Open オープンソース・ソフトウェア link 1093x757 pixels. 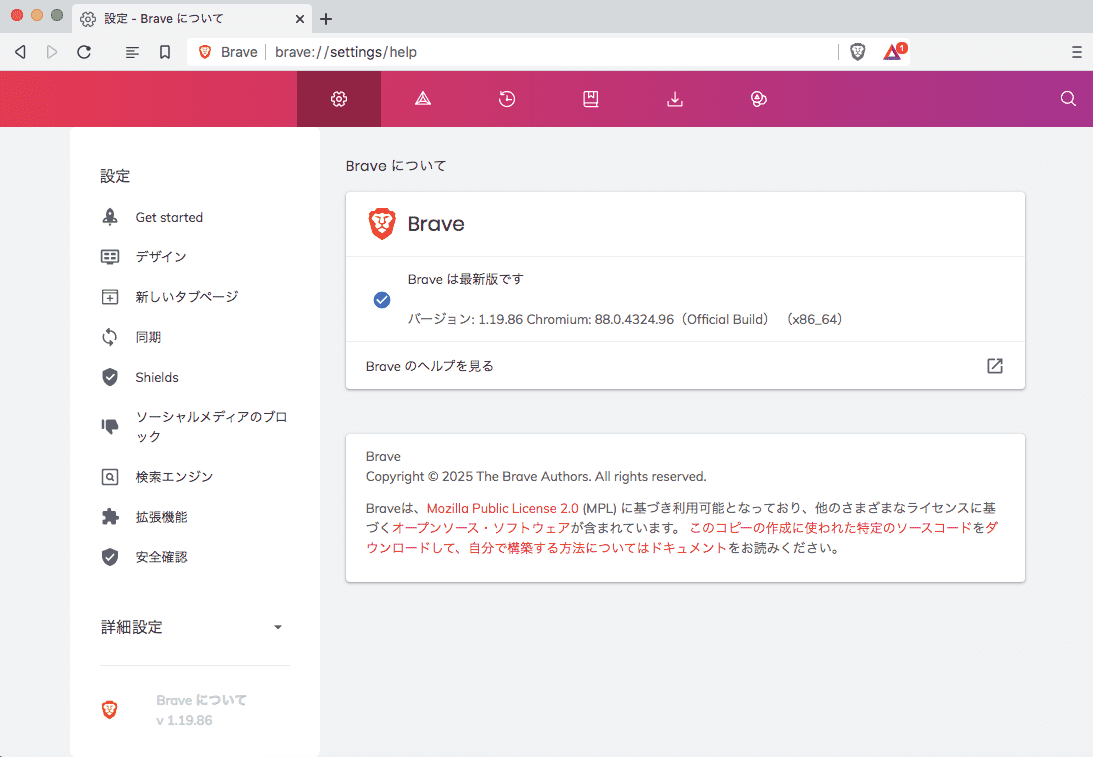coord(481,528)
